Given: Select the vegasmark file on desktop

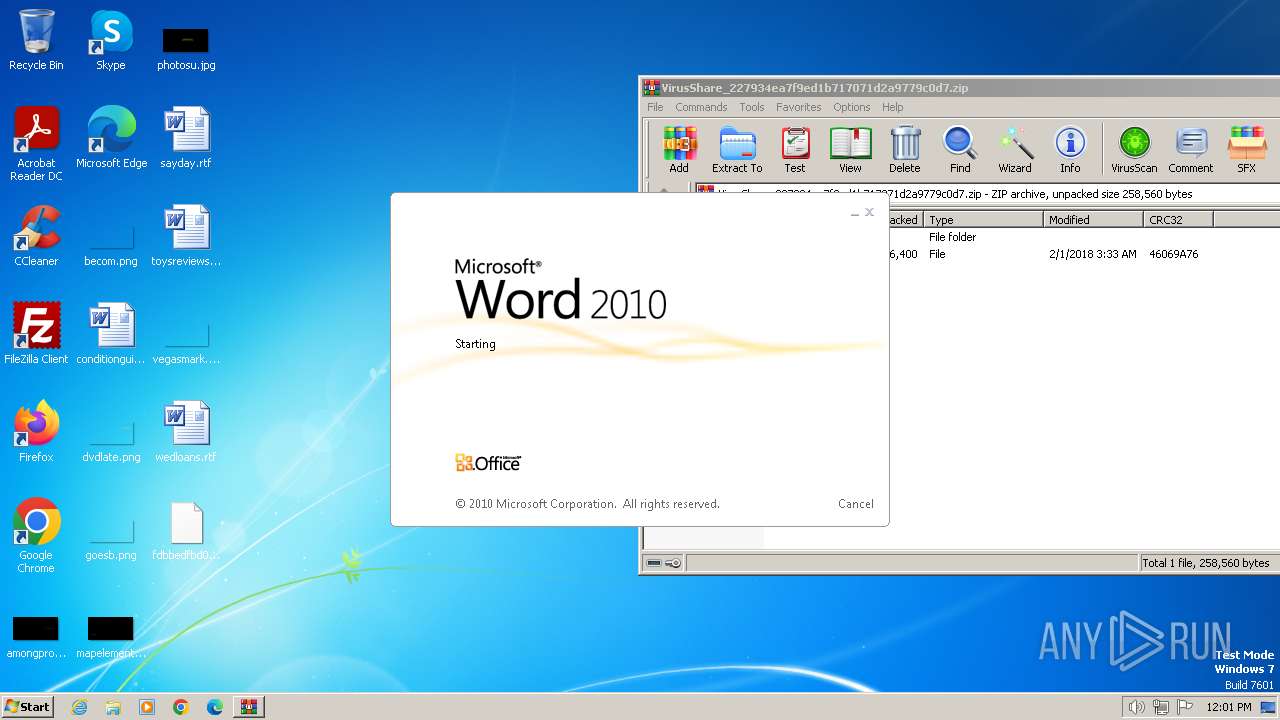Looking at the screenshot, I should [186, 341].
